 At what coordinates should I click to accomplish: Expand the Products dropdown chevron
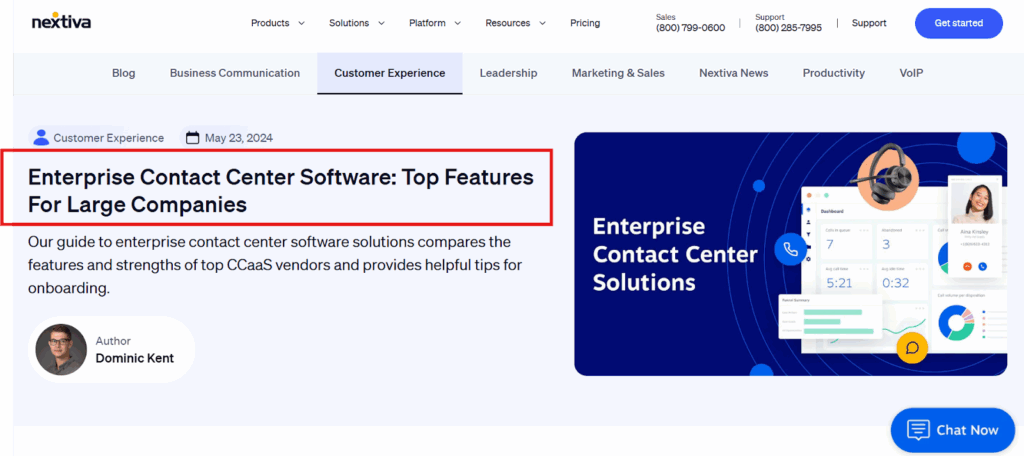(301, 23)
